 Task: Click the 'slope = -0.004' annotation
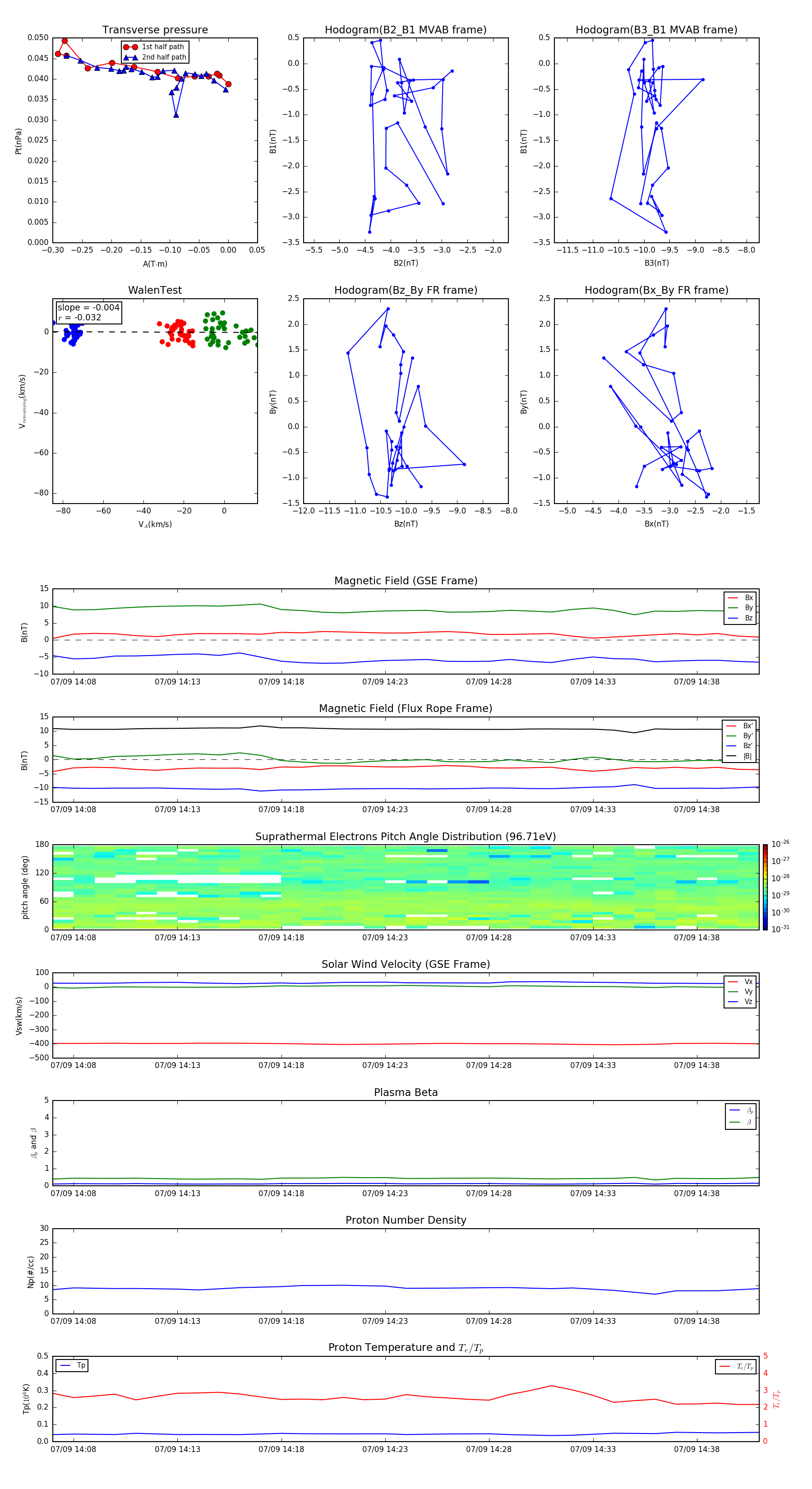coord(88,308)
